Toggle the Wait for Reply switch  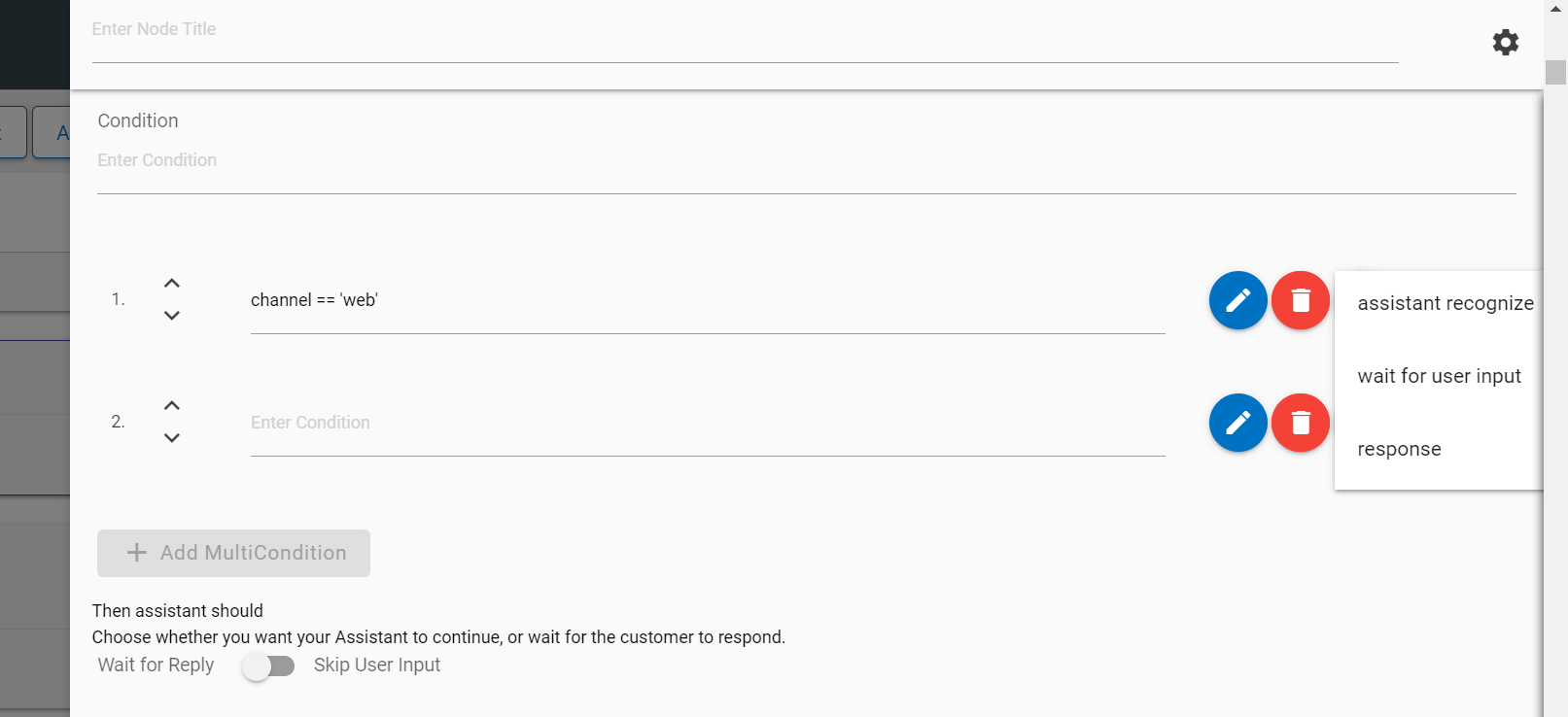click(269, 665)
